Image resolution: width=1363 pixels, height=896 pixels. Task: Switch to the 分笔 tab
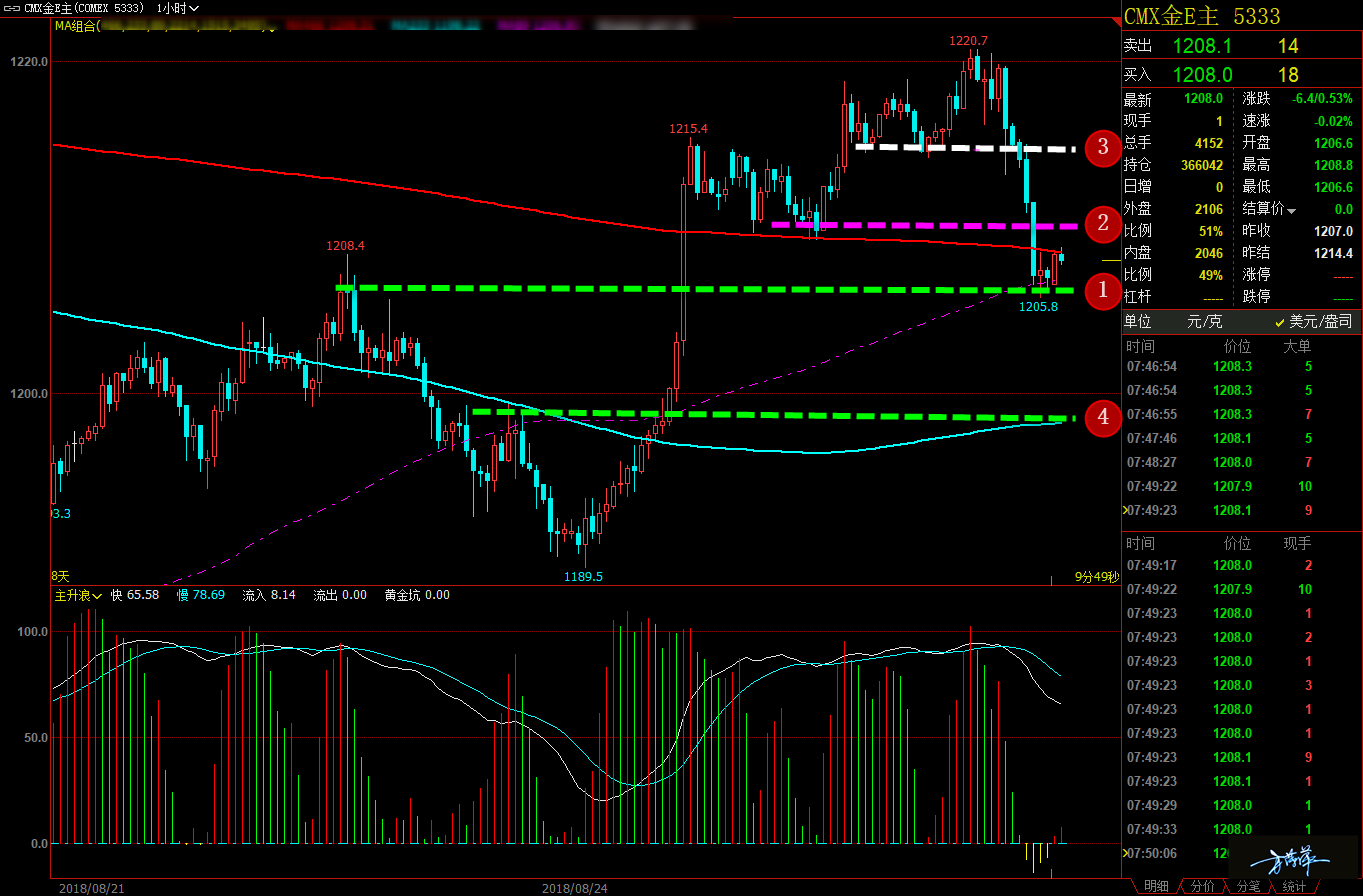pos(1248,886)
